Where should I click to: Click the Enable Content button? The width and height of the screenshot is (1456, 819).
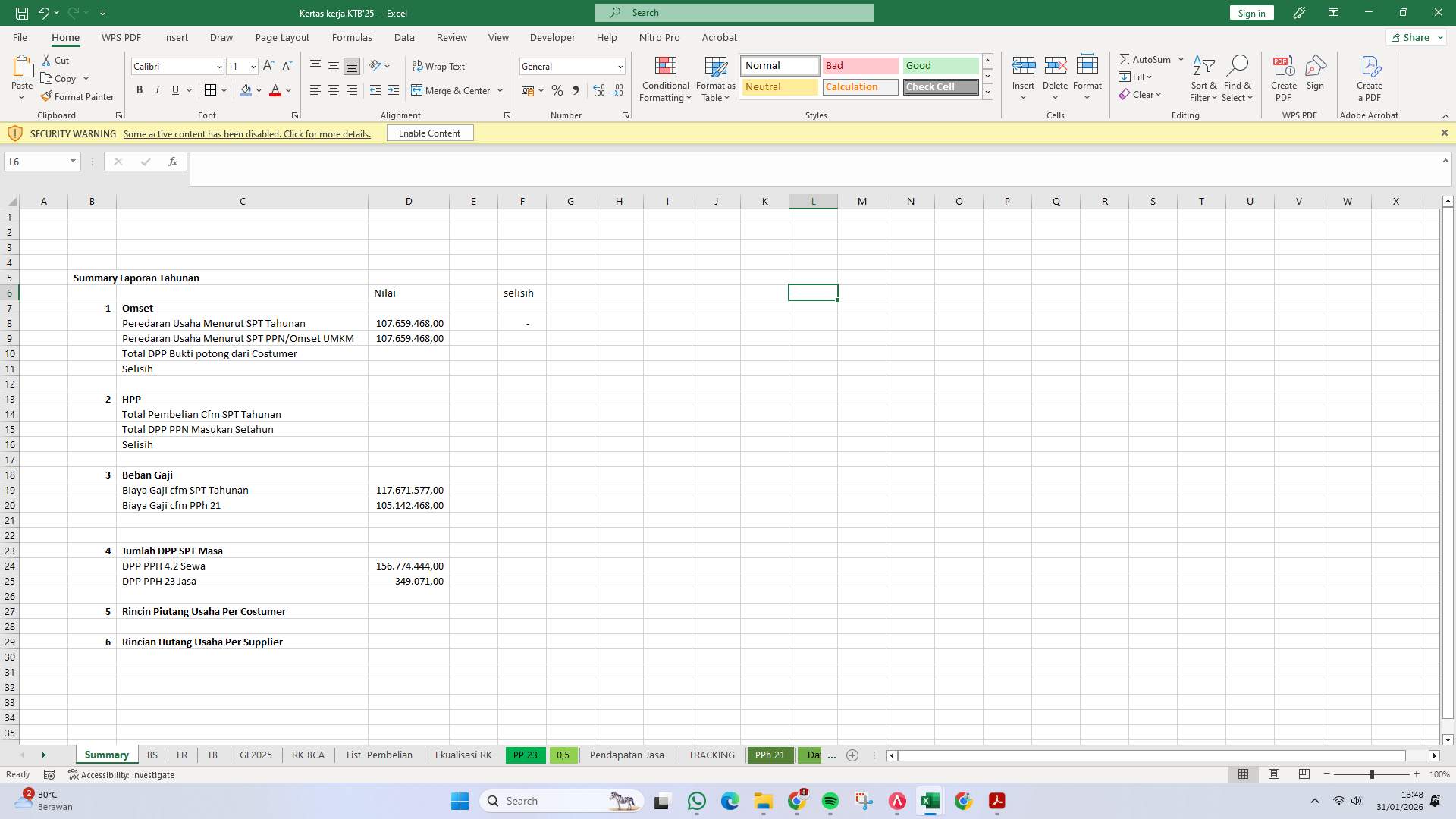429,133
